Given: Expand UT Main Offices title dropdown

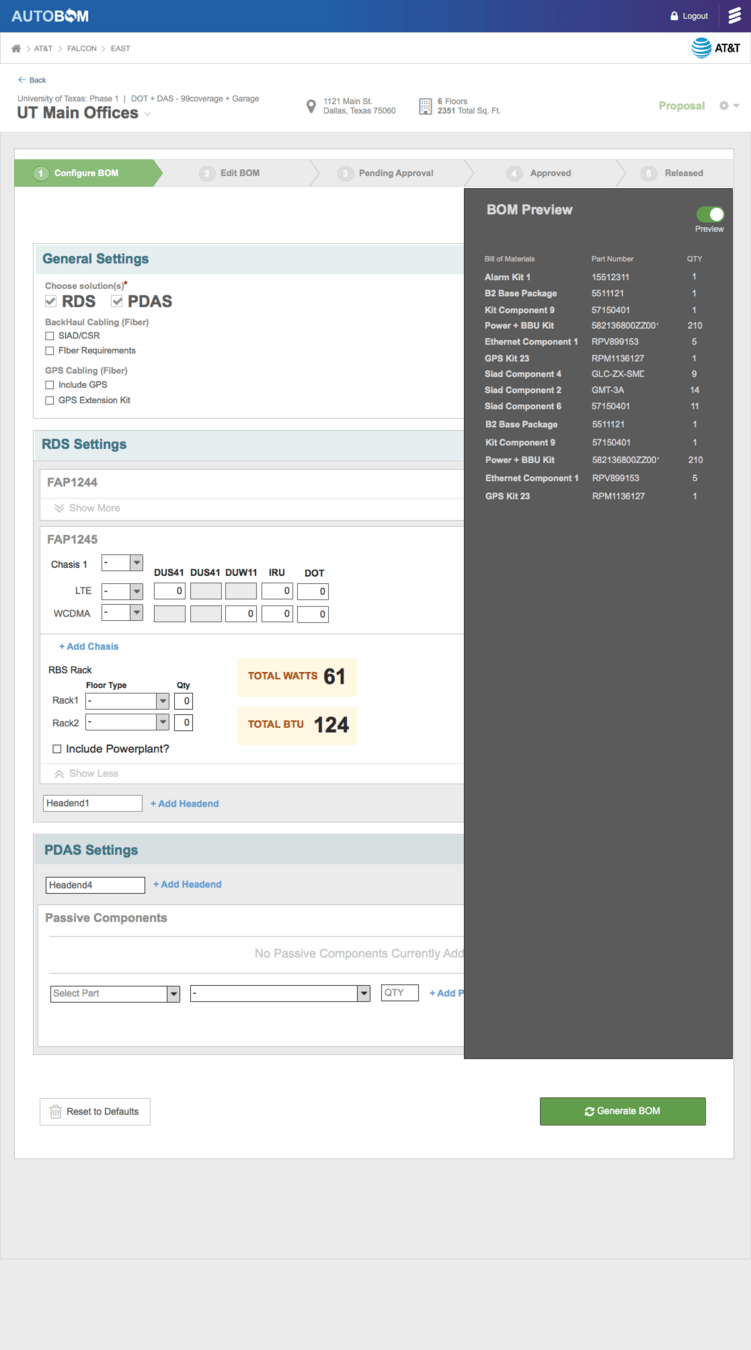Looking at the screenshot, I should pyautogui.click(x=148, y=114).
